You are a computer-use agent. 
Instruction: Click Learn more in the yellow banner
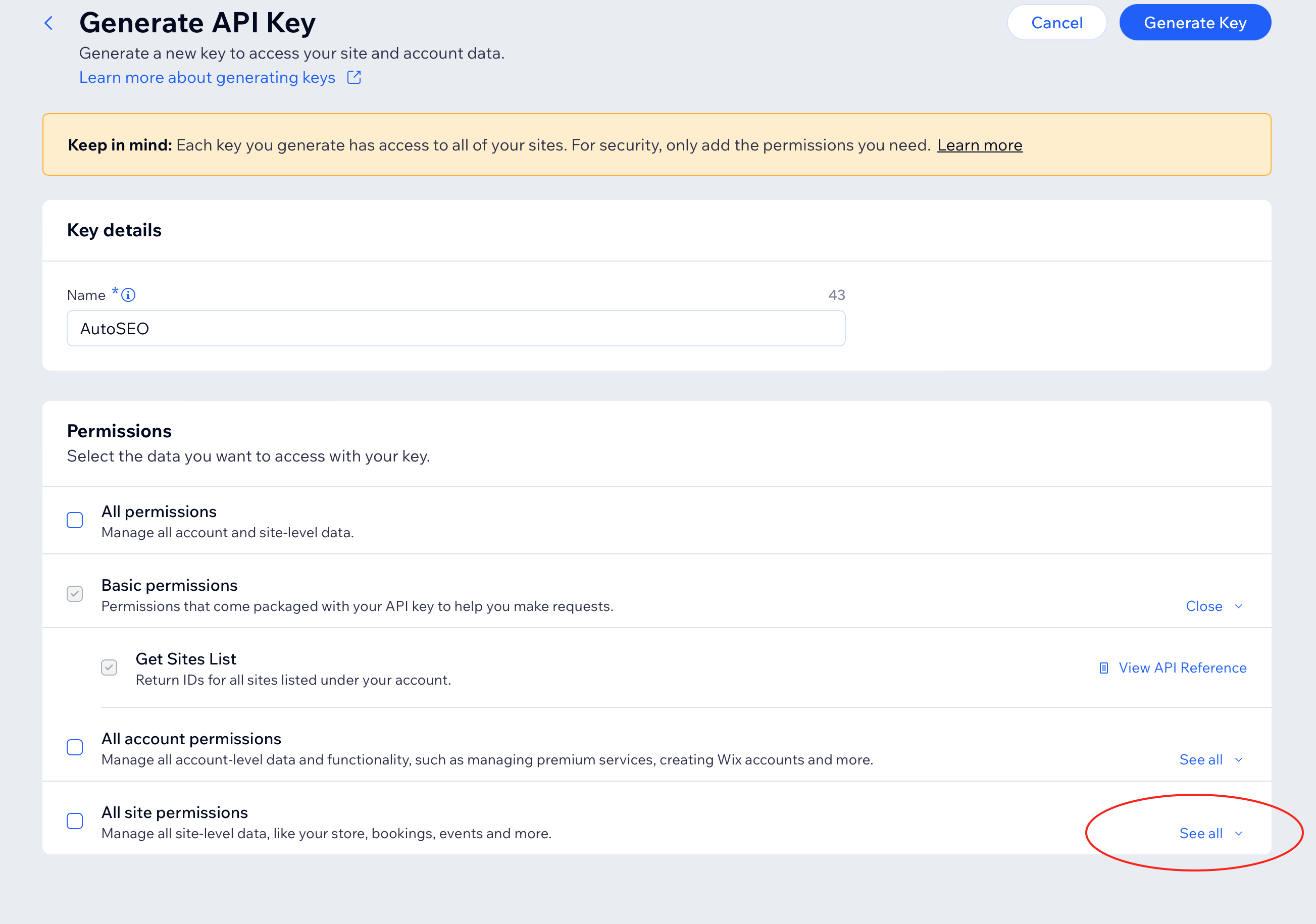(x=980, y=145)
